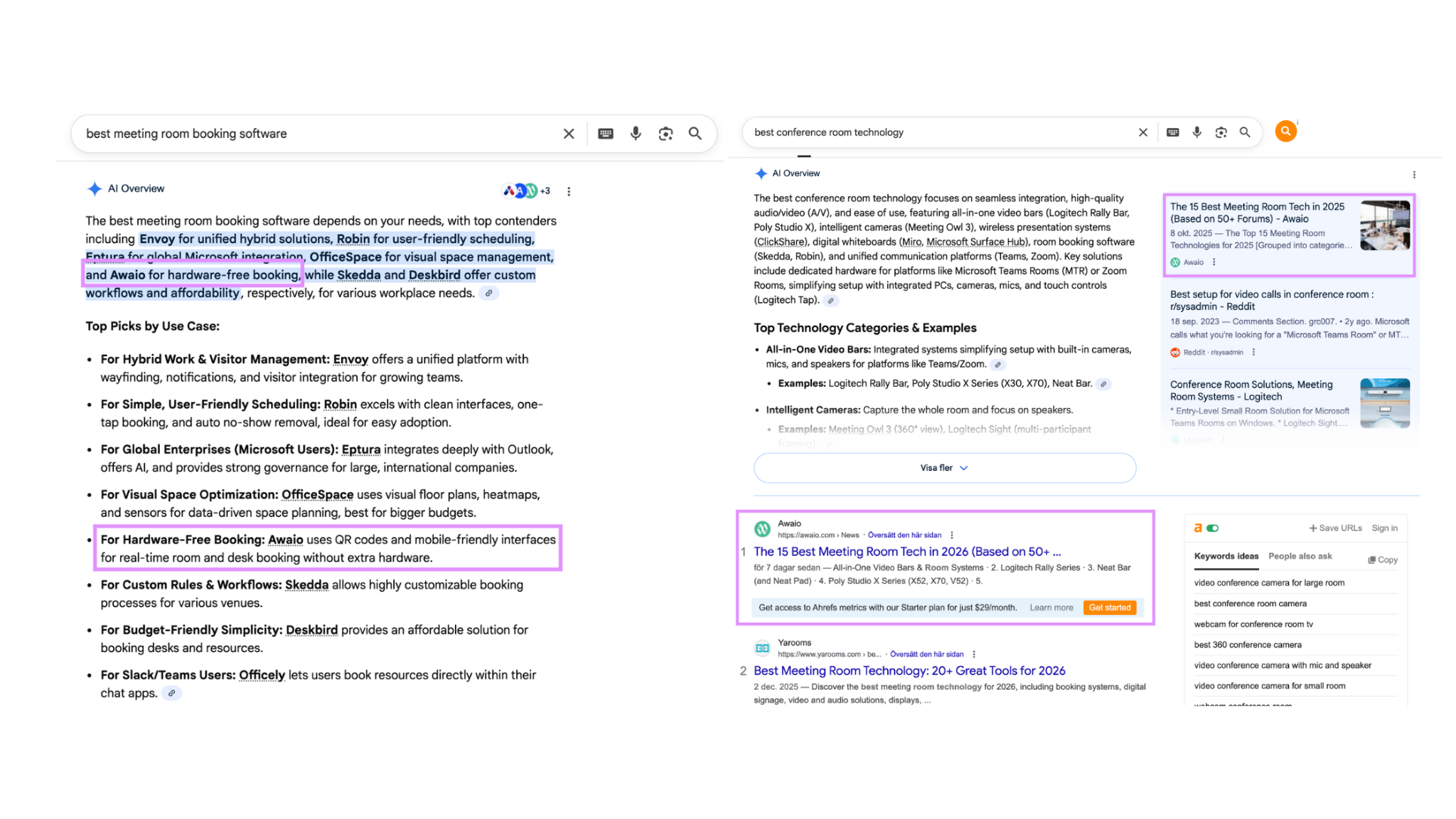Open the on-screen keyboard in left search bar
Image resolution: width=1456 pixels, height=819 pixels.
[606, 134]
